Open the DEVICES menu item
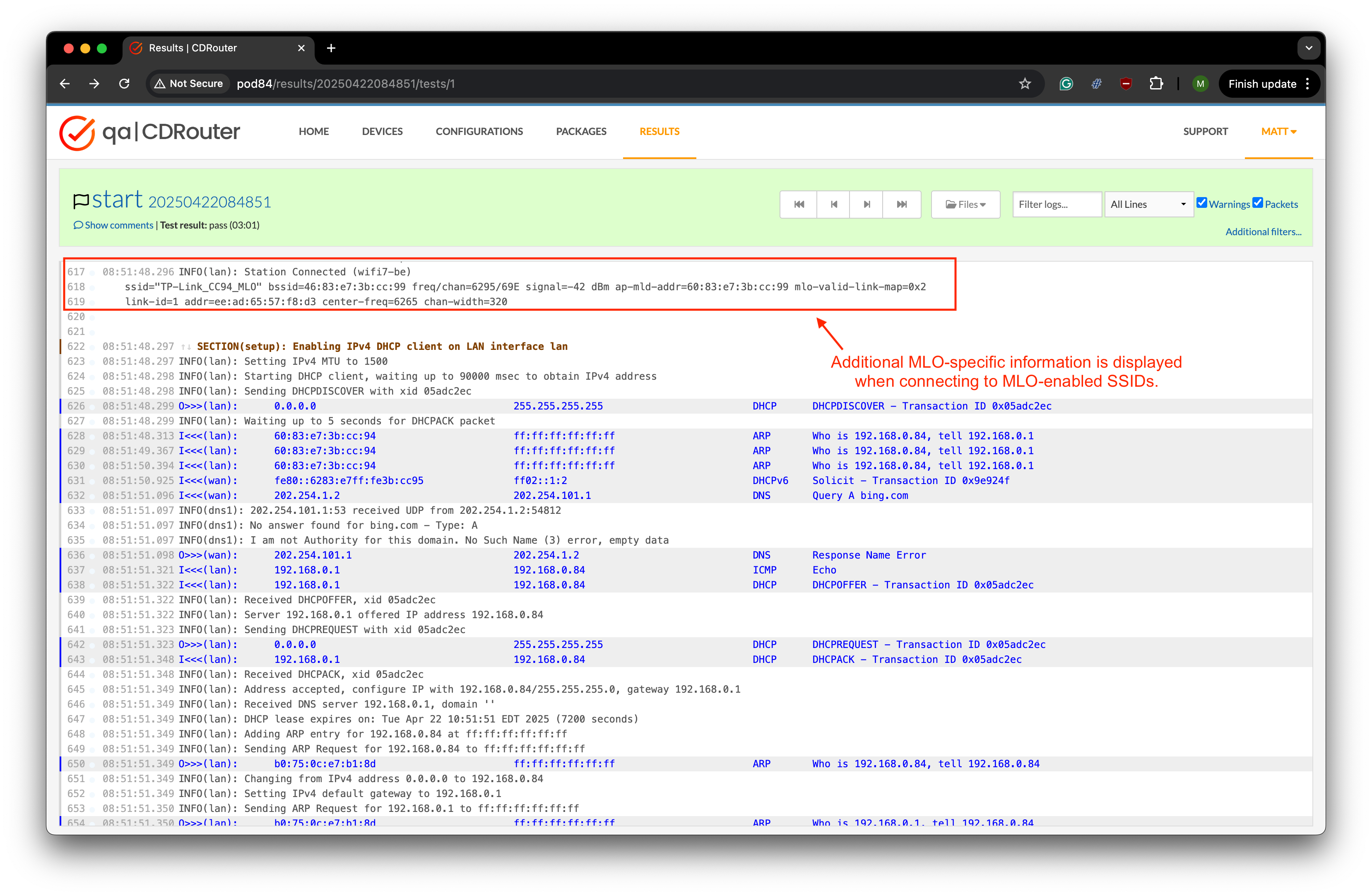 coord(382,131)
